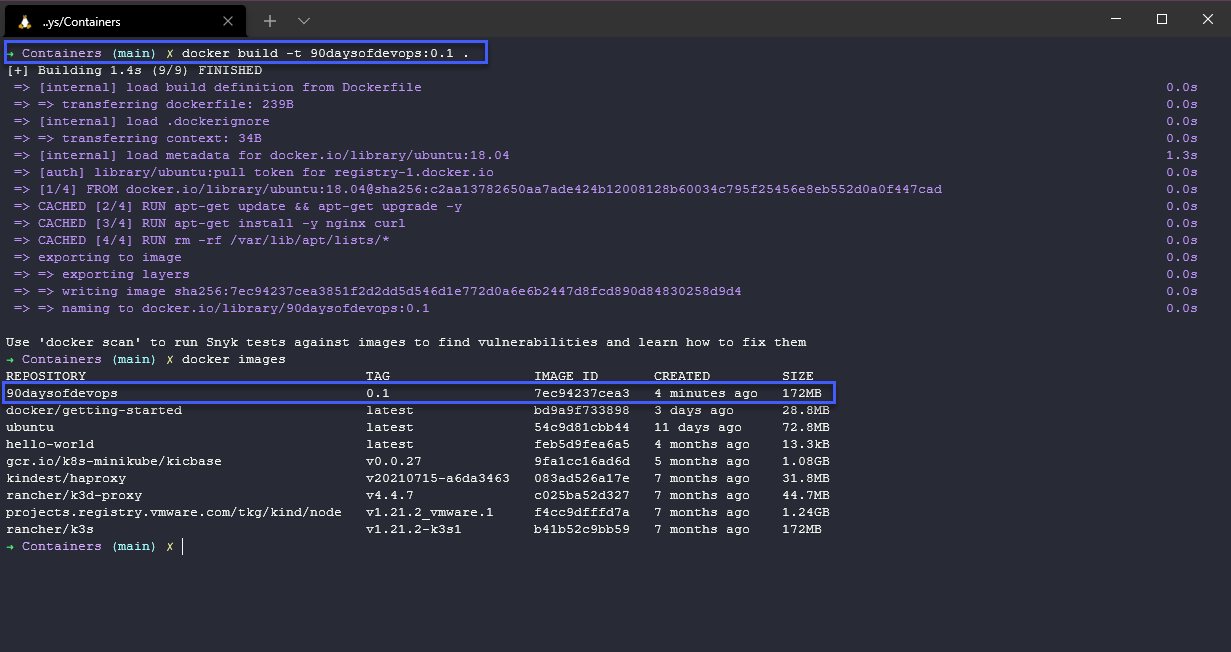
Task: Open a new tab with the plus icon
Action: (x=270, y=20)
